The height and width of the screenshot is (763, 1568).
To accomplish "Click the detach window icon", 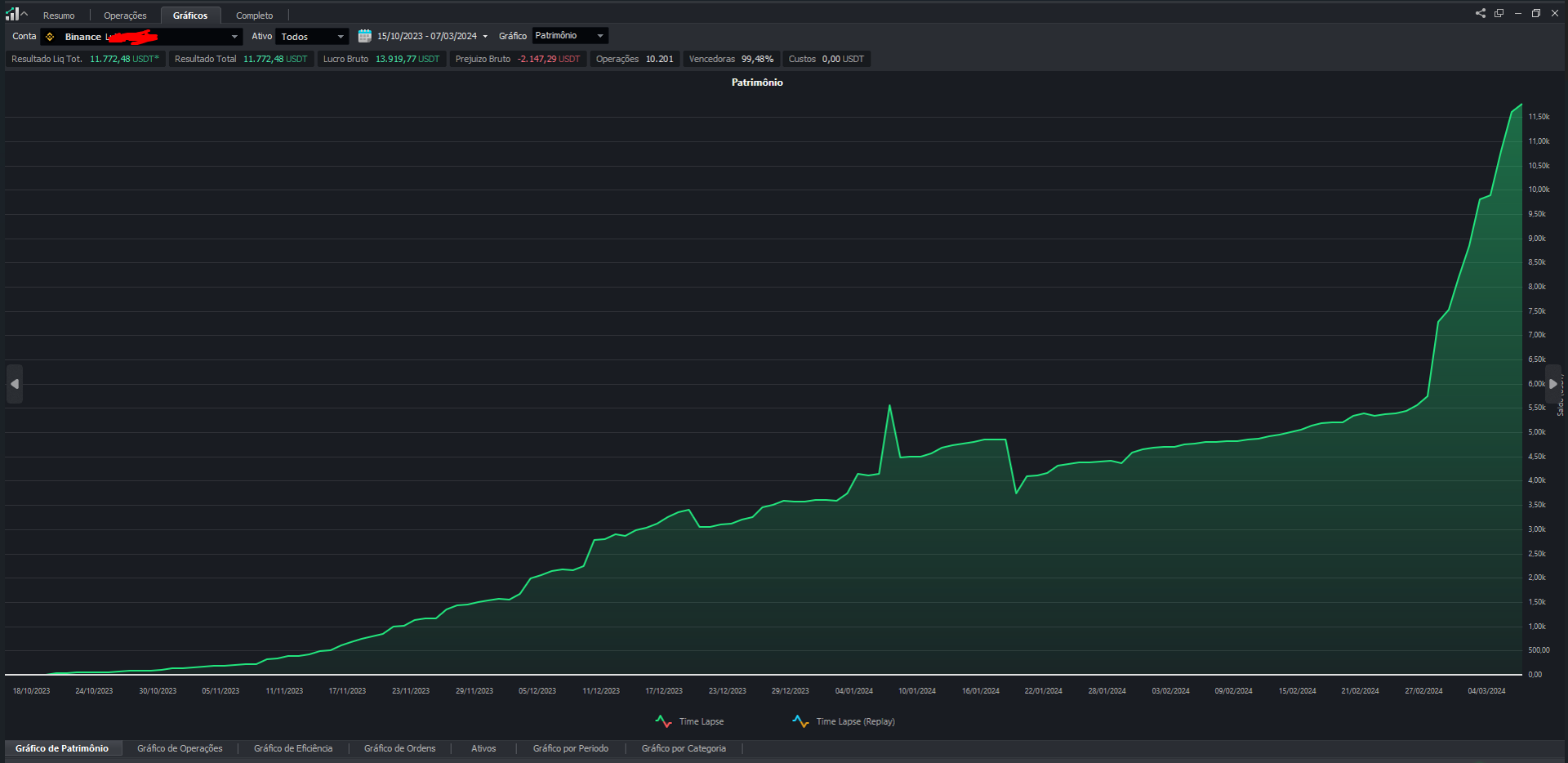I will [x=1499, y=13].
